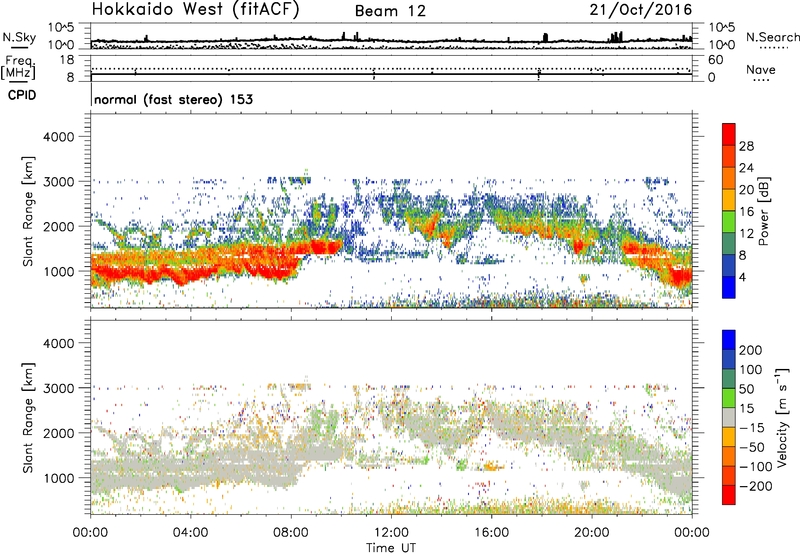Click the 'CPID' label

[x=22, y=95]
